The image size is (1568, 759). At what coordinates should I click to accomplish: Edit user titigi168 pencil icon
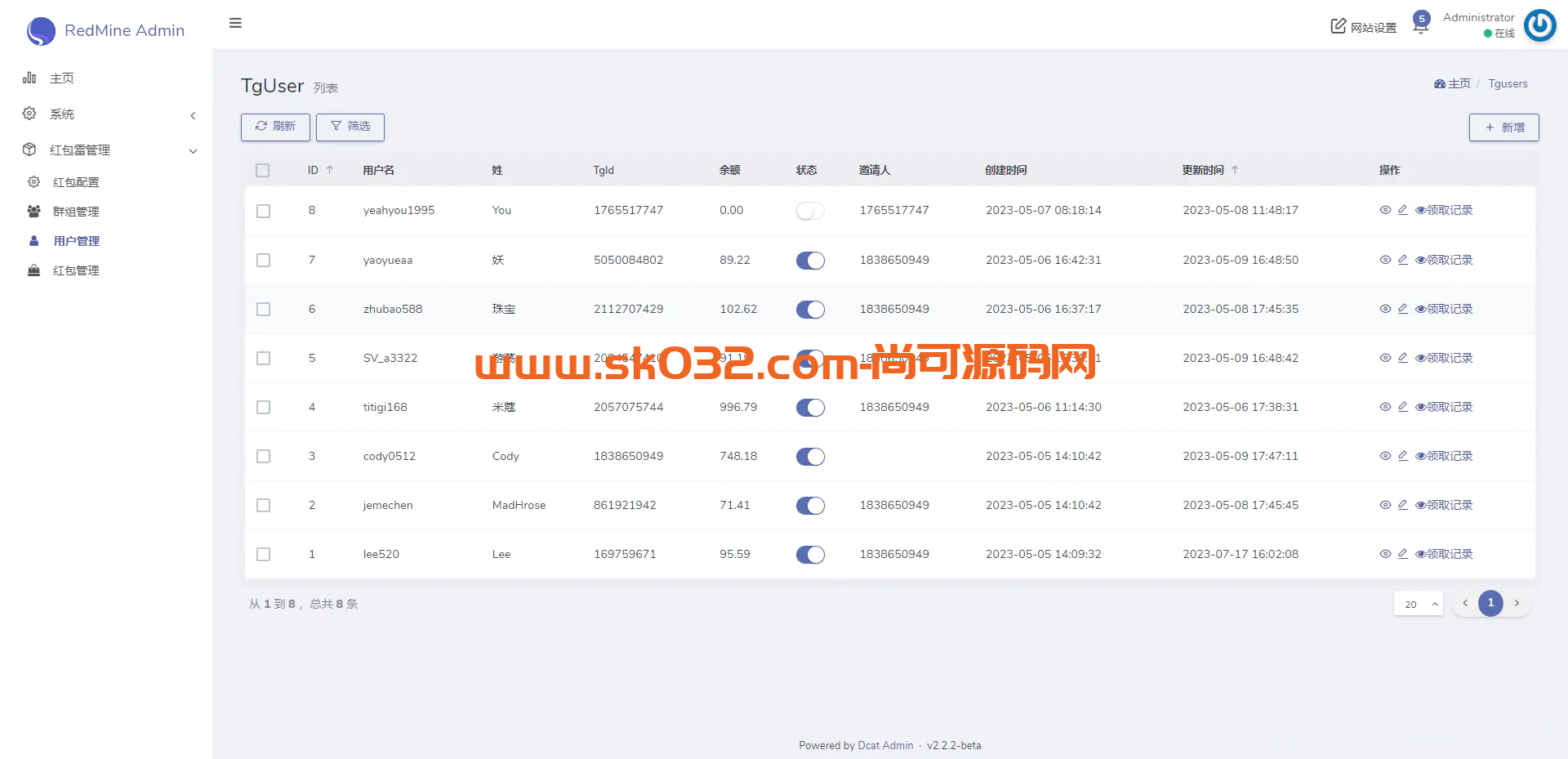point(1402,407)
